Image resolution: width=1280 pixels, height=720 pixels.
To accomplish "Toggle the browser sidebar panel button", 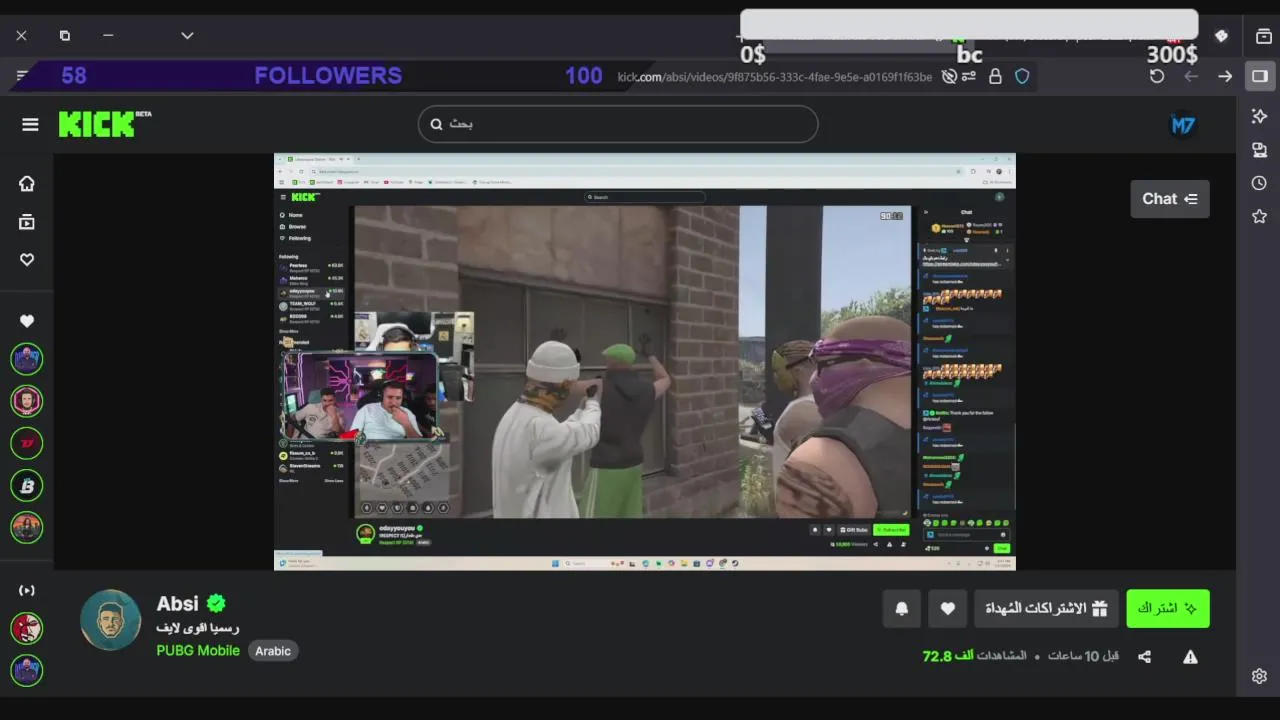I will [x=1260, y=76].
